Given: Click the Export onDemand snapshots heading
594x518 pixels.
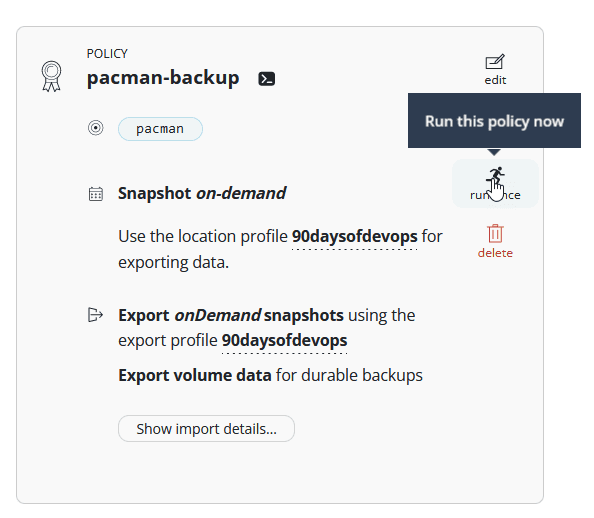Looking at the screenshot, I should [231, 315].
